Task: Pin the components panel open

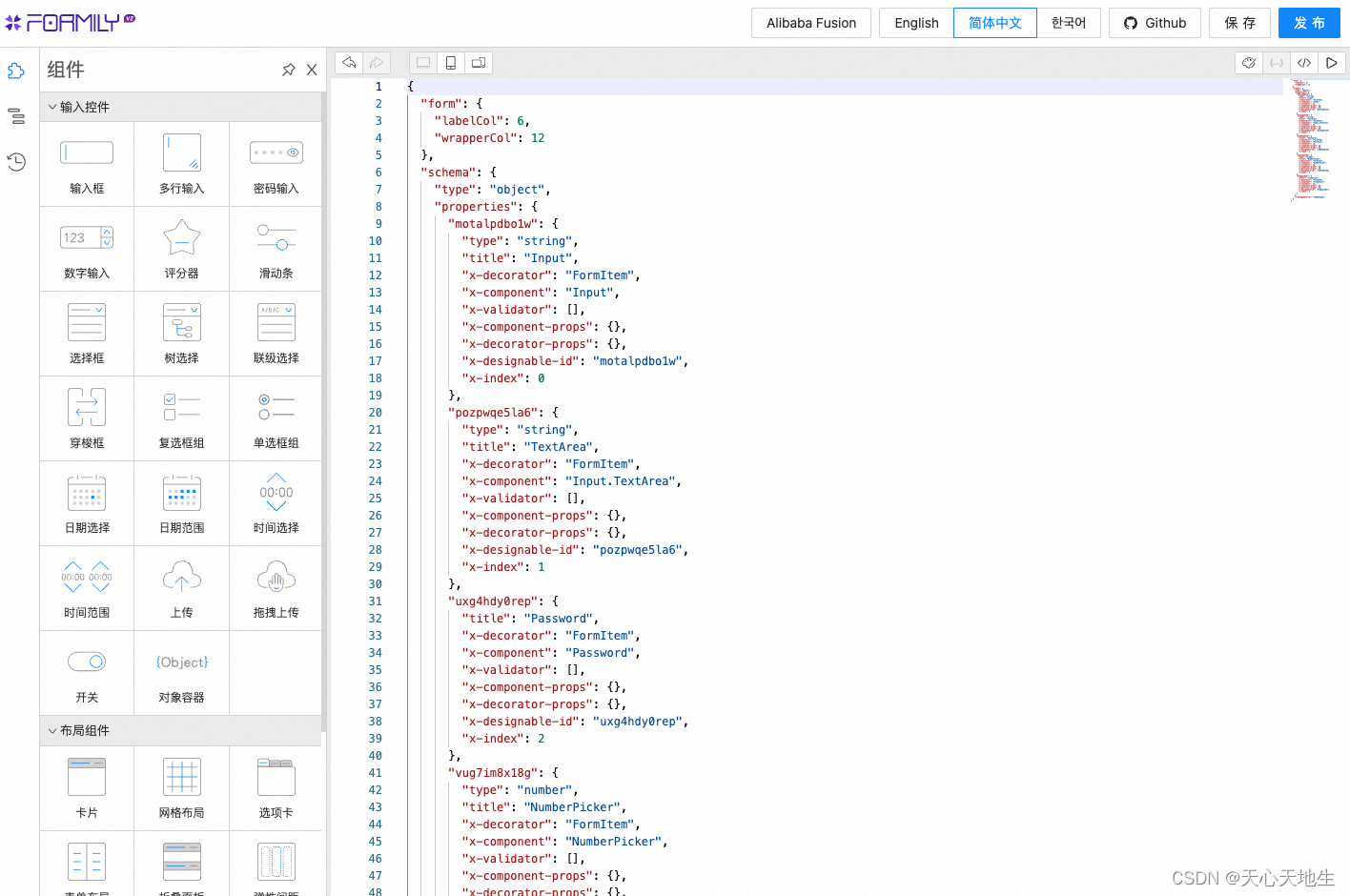Action: click(x=289, y=70)
